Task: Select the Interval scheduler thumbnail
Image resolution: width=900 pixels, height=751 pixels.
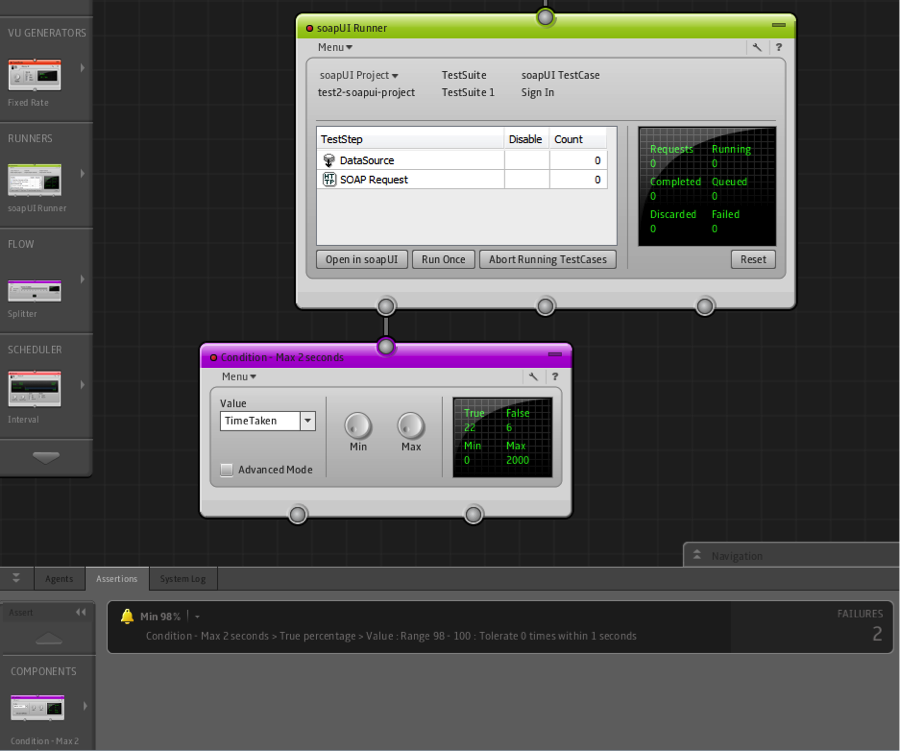Action: pyautogui.click(x=34, y=389)
